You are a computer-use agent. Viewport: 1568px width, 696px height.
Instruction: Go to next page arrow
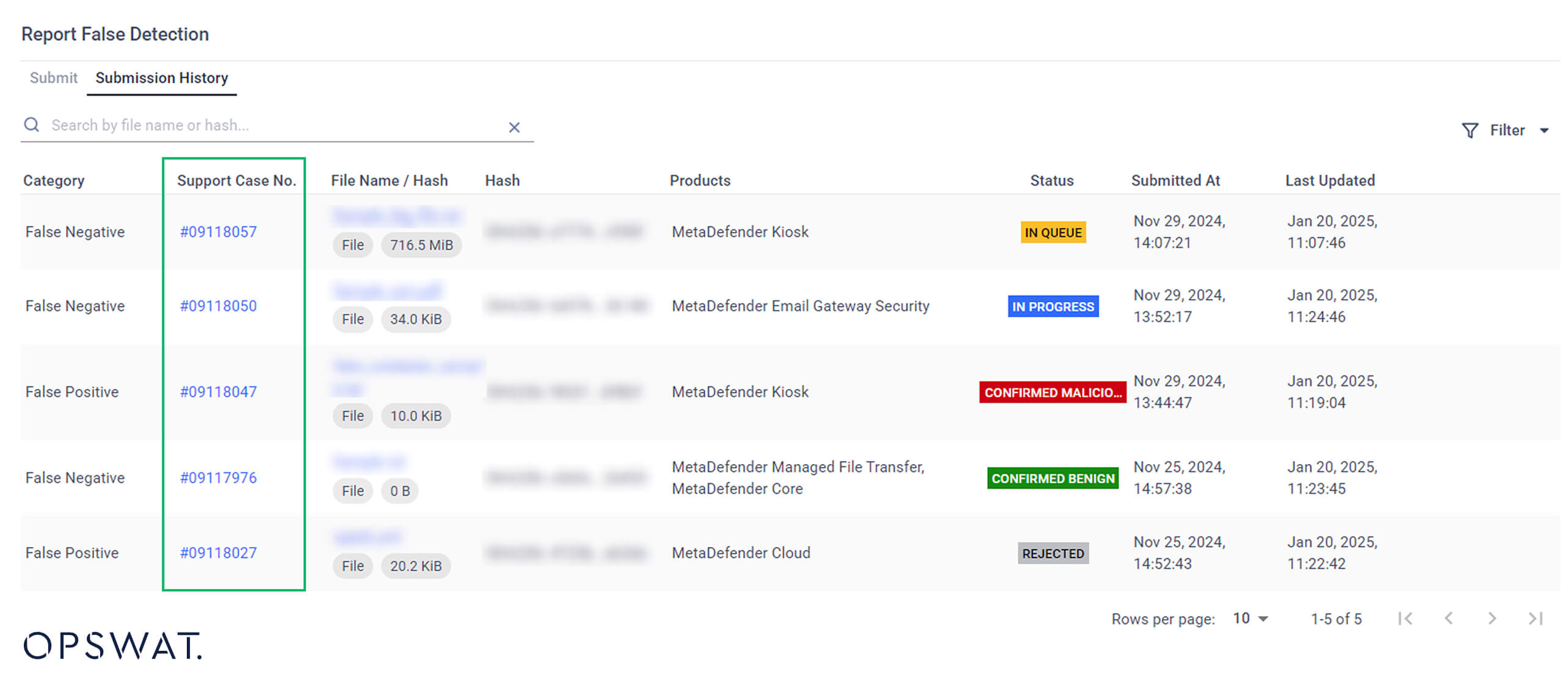(x=1492, y=618)
